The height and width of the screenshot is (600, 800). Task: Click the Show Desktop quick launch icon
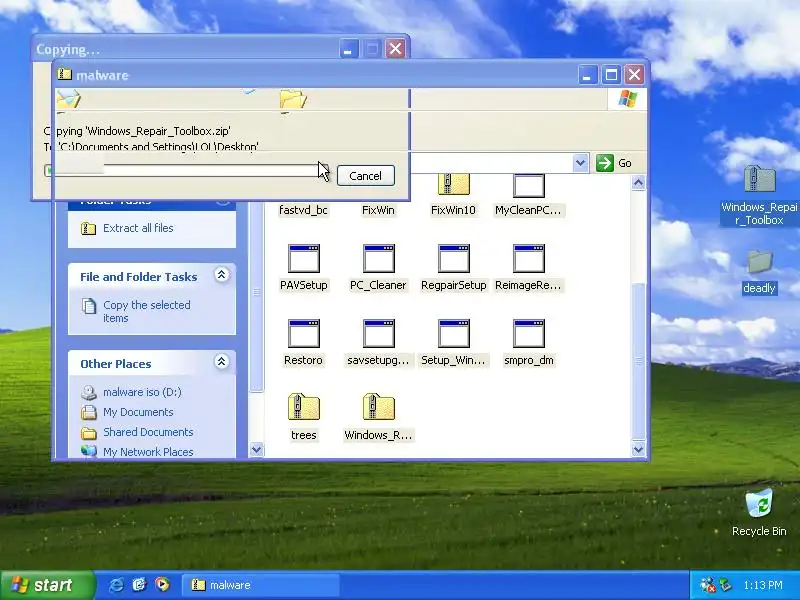[139, 585]
